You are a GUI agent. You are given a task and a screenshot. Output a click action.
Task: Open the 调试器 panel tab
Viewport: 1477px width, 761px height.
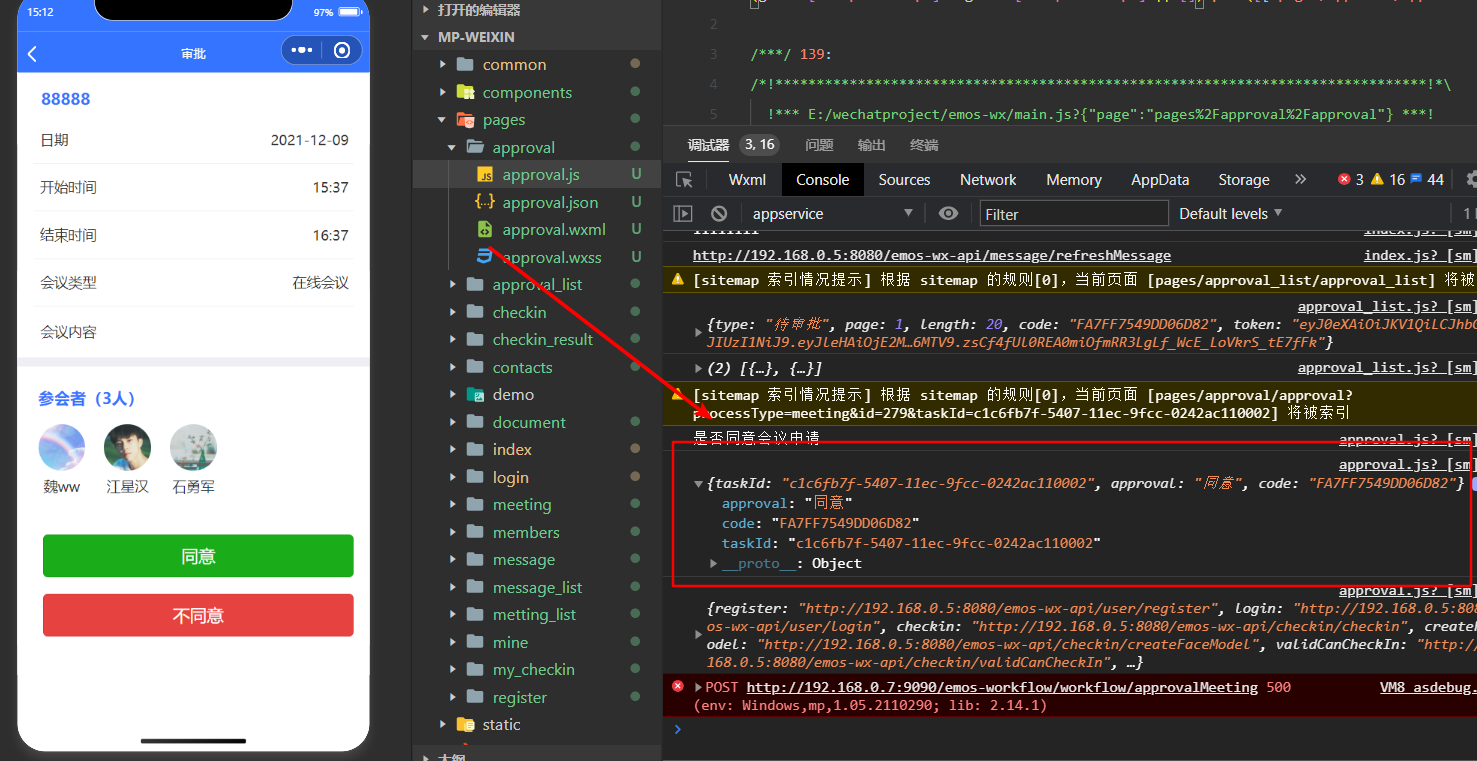[708, 145]
